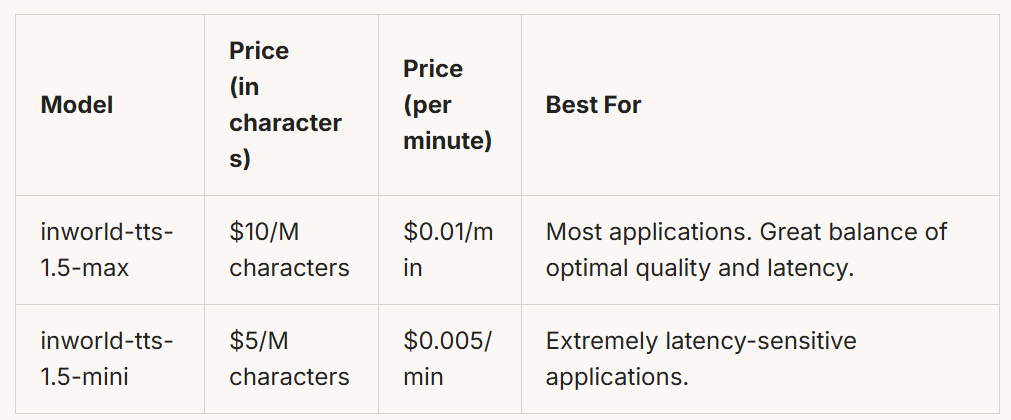Click the Price per minute header
Viewport: 1011px width, 420px height.
447,105
